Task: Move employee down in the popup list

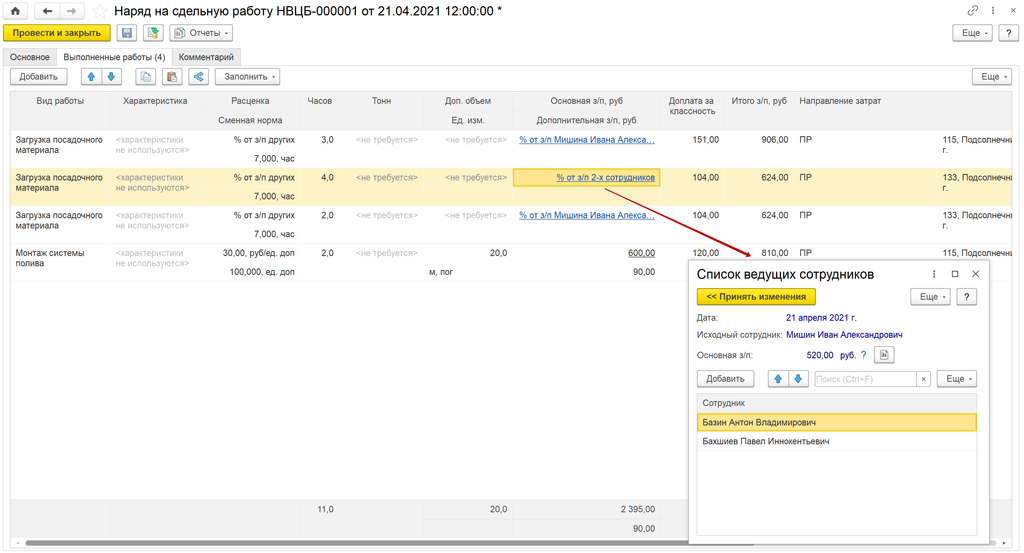Action: (x=798, y=379)
